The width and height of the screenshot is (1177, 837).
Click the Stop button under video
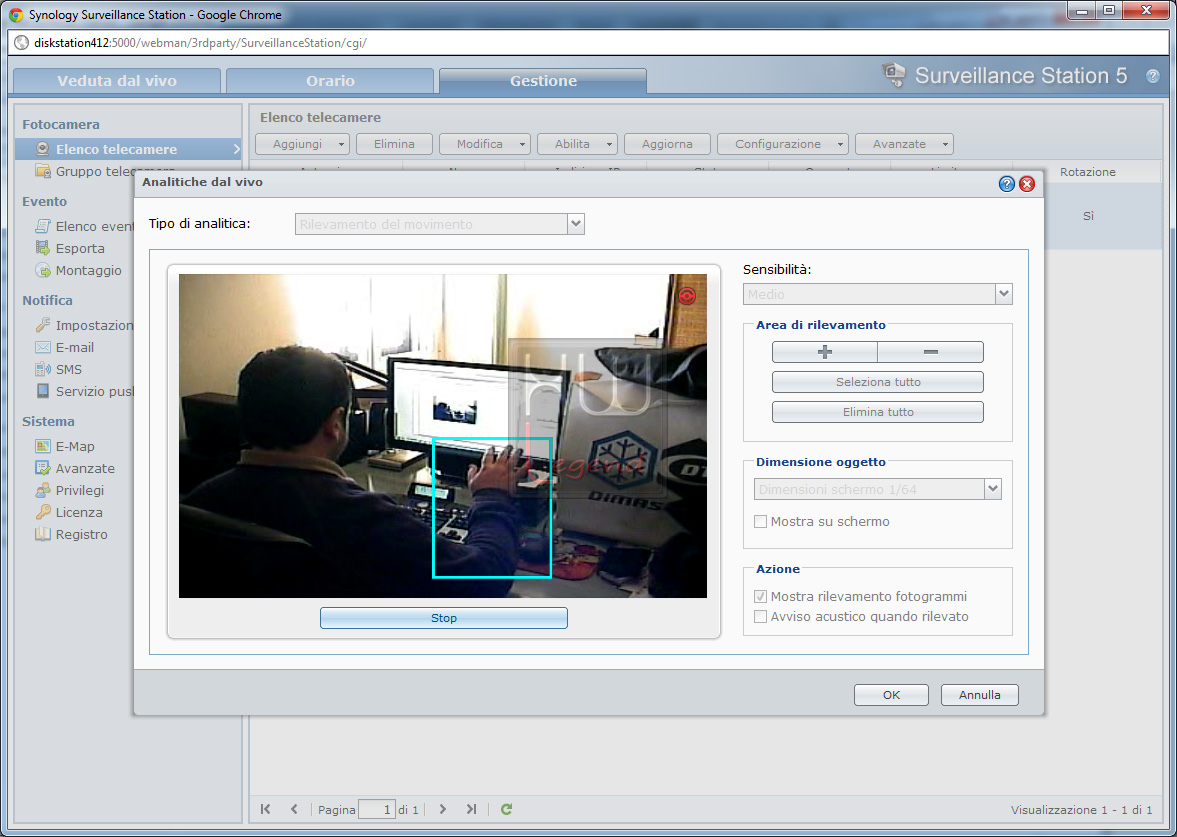pos(444,618)
